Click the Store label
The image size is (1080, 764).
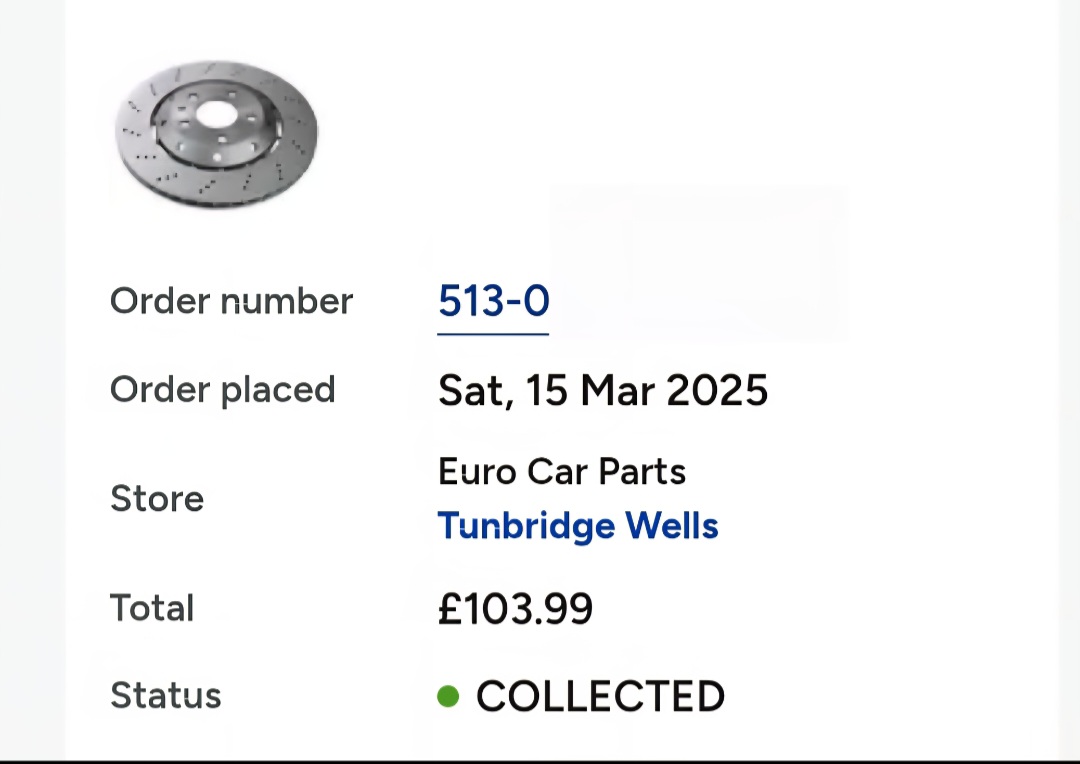[x=157, y=498]
